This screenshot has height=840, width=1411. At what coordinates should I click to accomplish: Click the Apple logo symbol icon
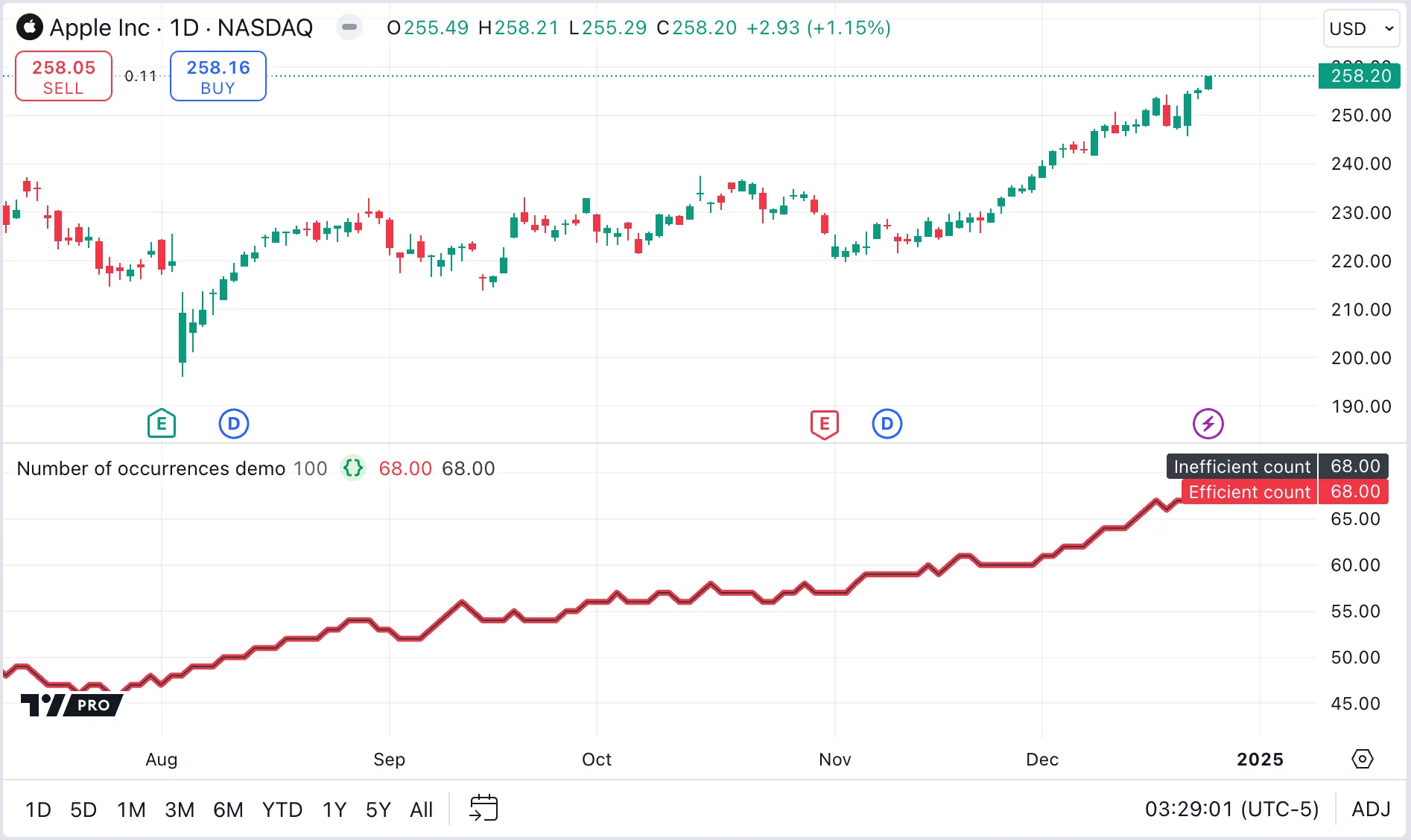(x=30, y=28)
